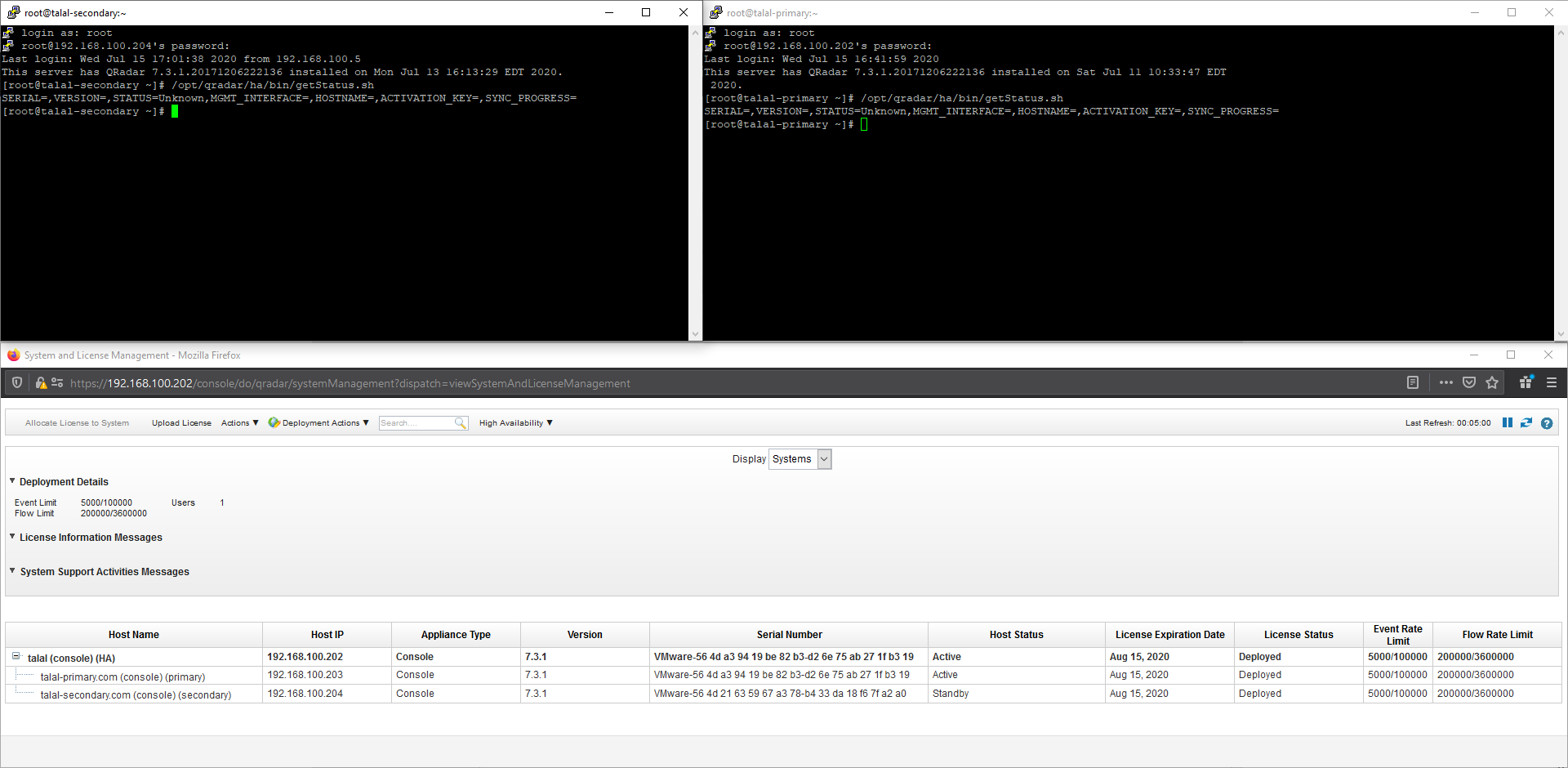Screen dimensions: 1568x768
Task: Click the QRadar refresh icon
Action: click(x=1526, y=422)
